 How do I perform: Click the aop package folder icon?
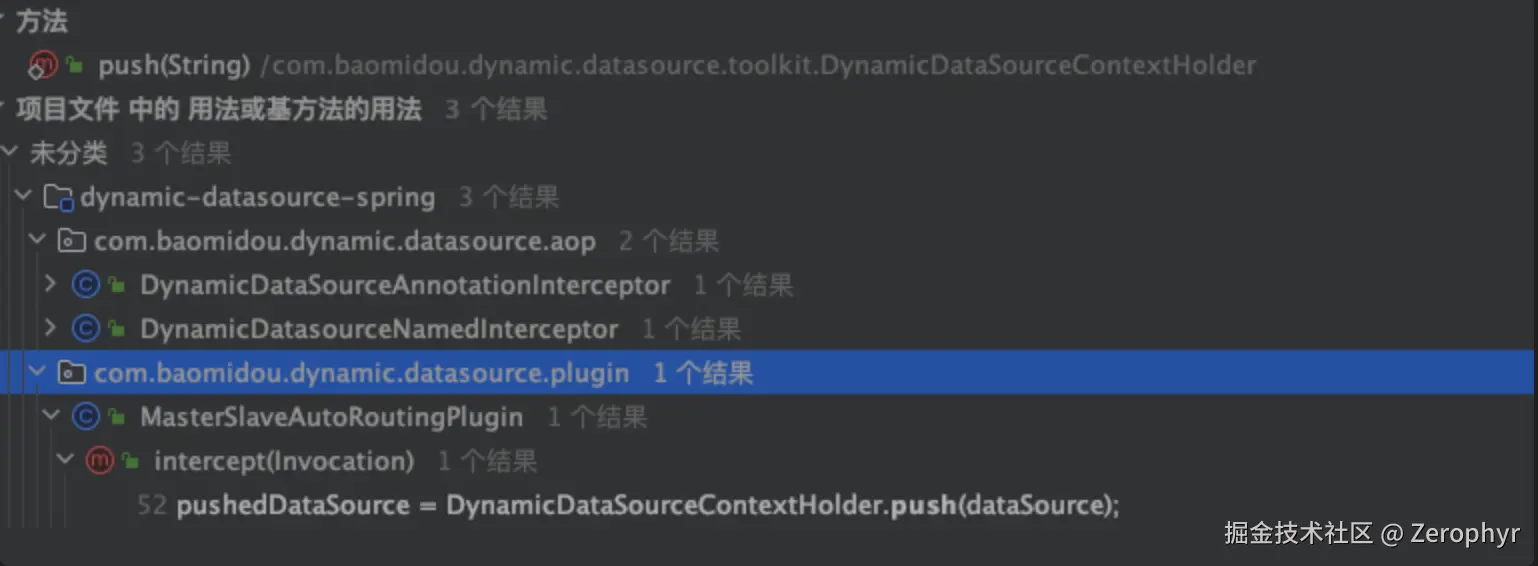[71, 241]
